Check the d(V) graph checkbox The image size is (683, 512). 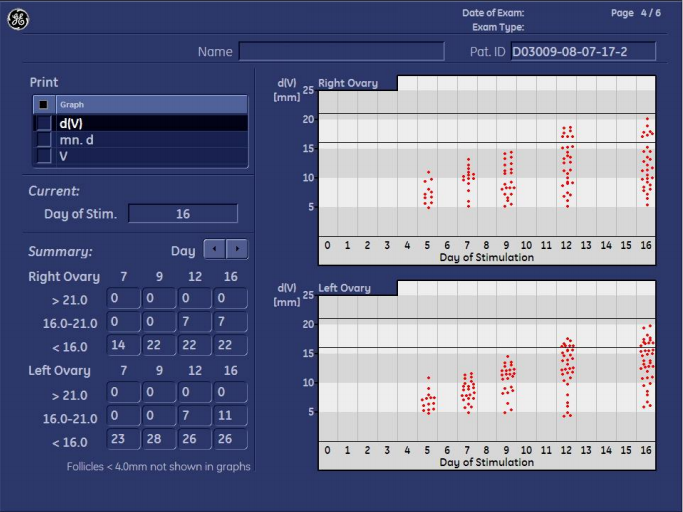[44, 123]
